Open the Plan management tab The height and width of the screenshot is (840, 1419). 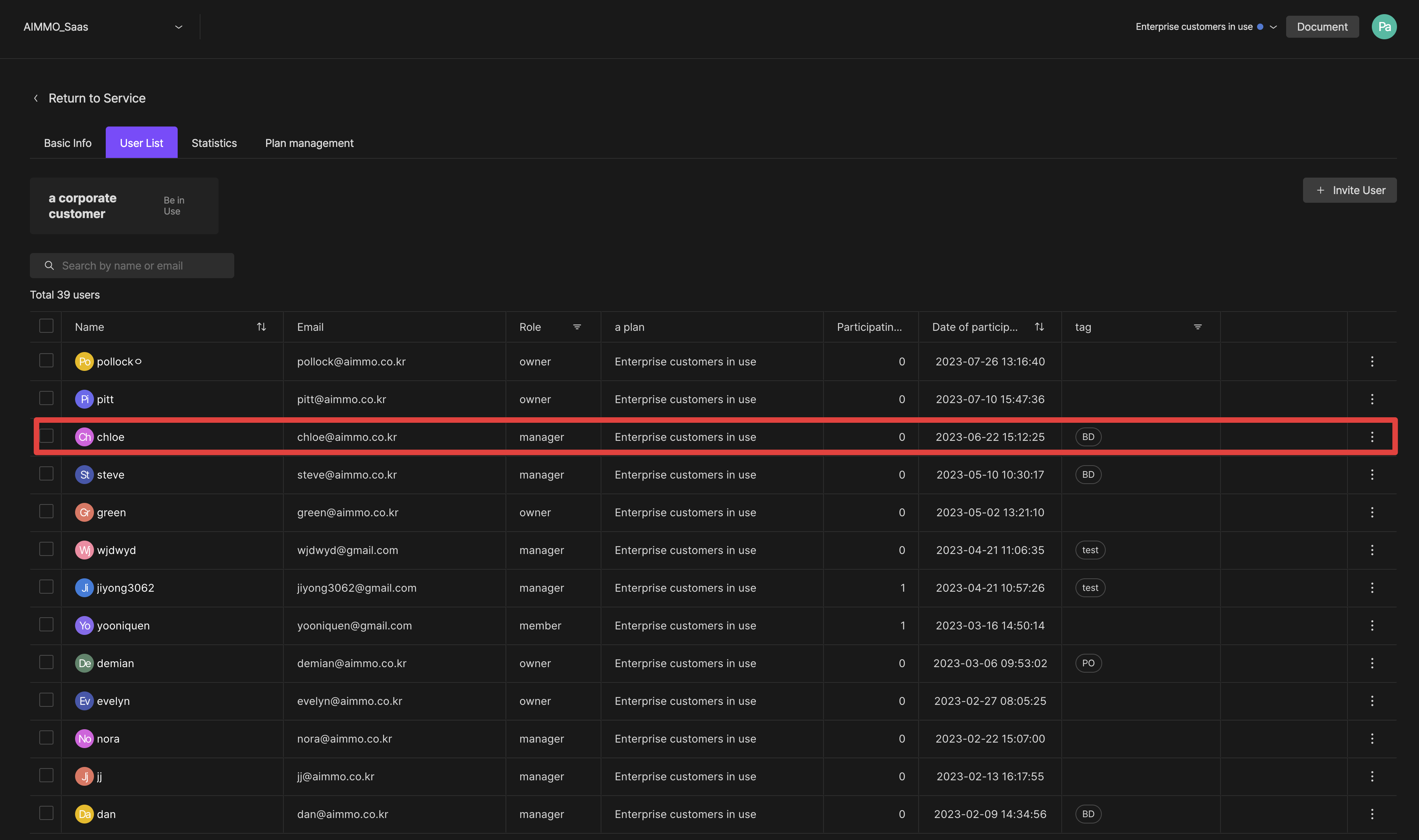[309, 143]
